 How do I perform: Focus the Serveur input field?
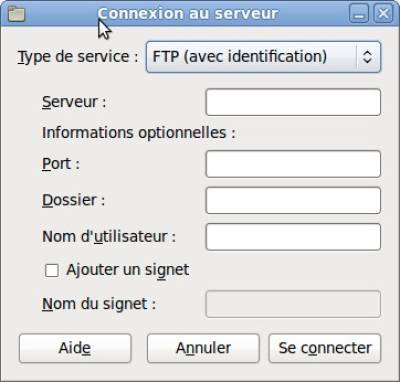[293, 102]
